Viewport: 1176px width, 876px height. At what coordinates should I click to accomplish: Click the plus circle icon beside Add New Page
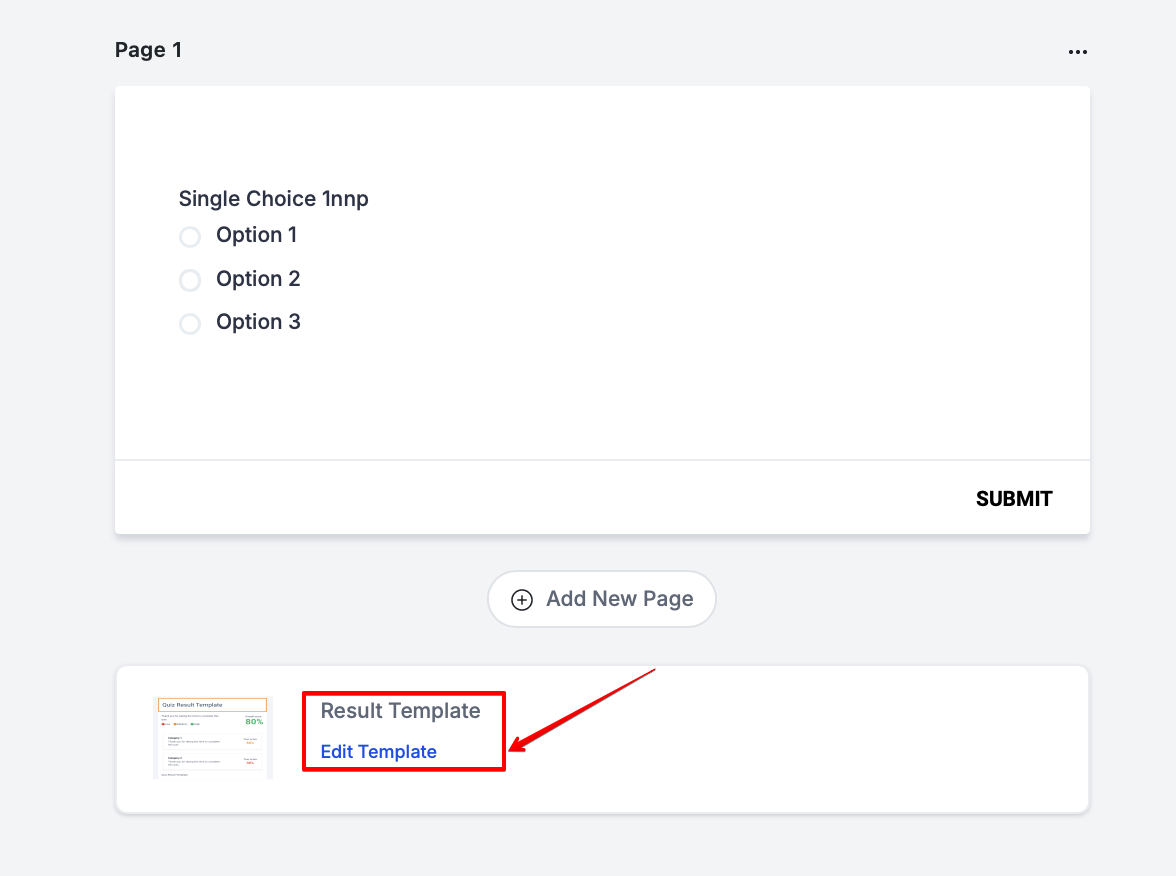coord(522,600)
